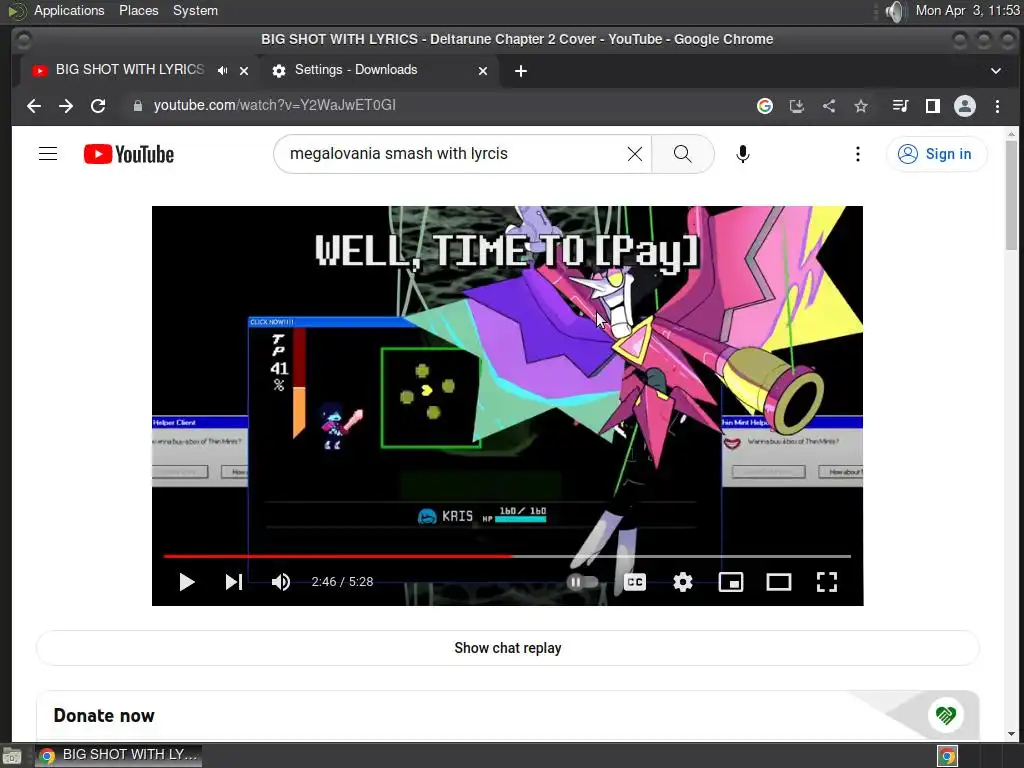Enter full screen mode

point(827,582)
